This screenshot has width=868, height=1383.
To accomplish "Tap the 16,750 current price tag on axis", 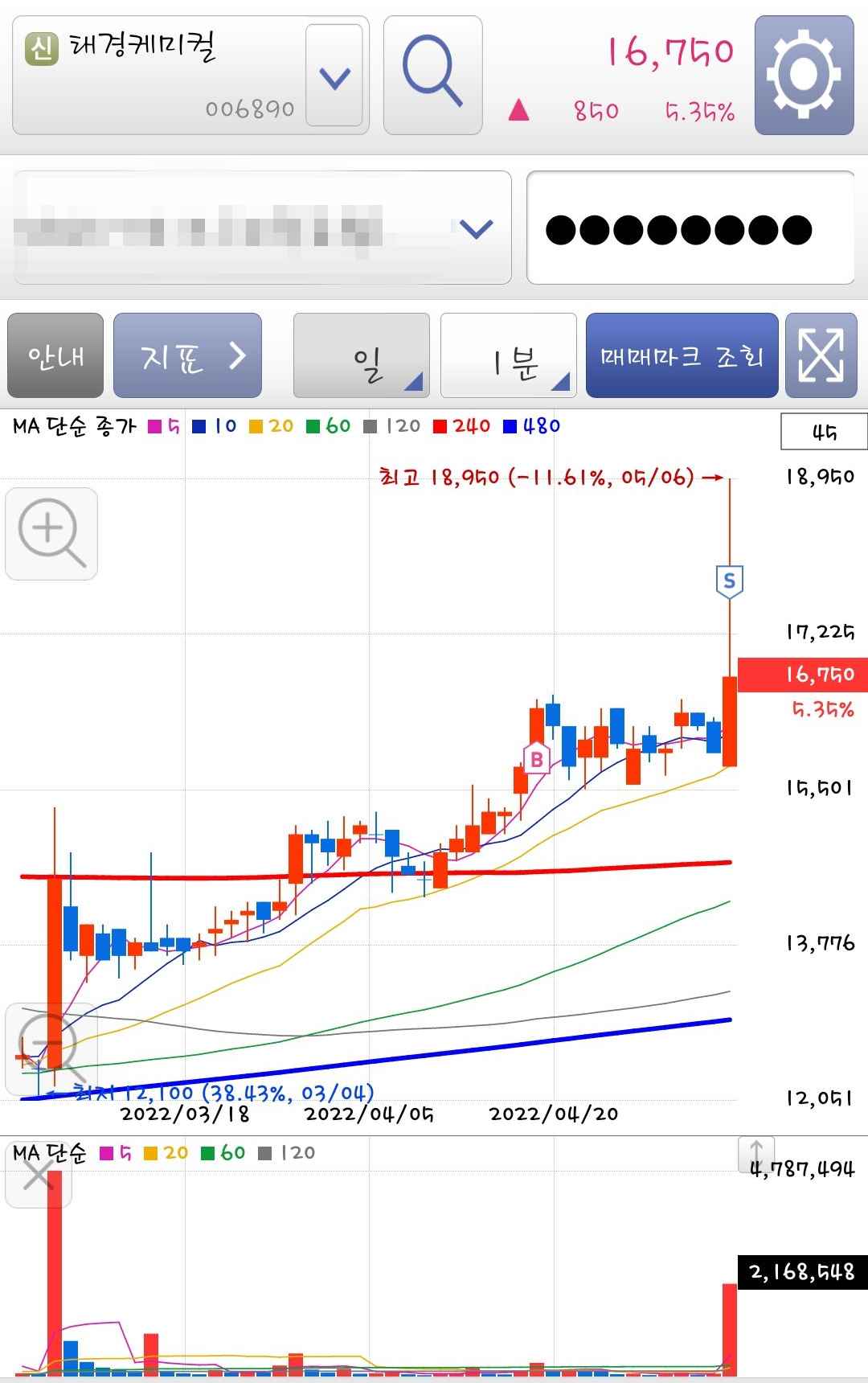I will [x=803, y=675].
